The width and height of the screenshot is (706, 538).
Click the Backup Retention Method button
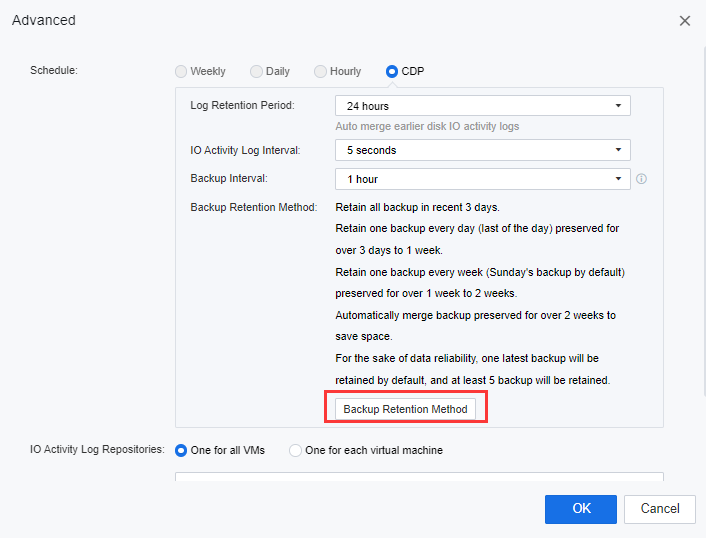405,409
